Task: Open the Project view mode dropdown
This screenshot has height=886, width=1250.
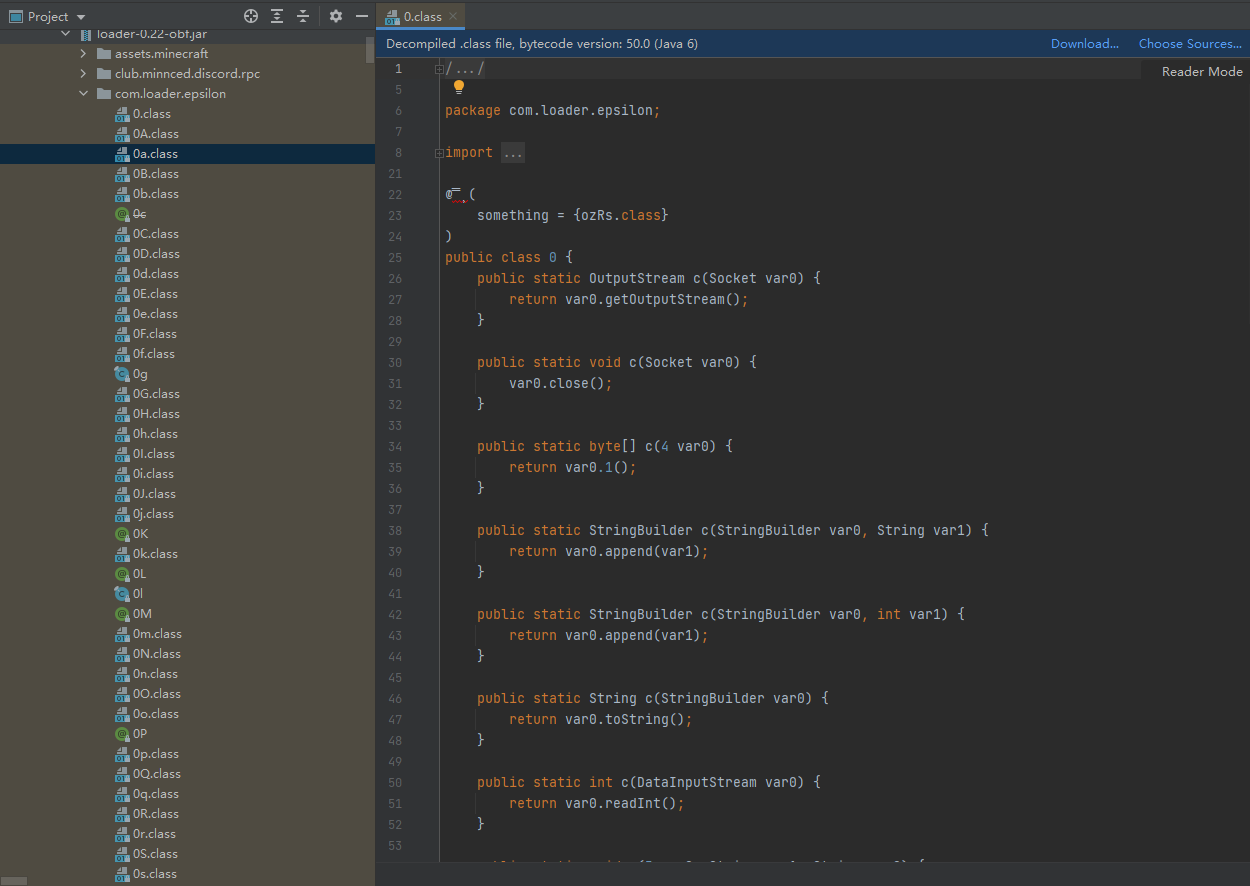Action: click(80, 16)
